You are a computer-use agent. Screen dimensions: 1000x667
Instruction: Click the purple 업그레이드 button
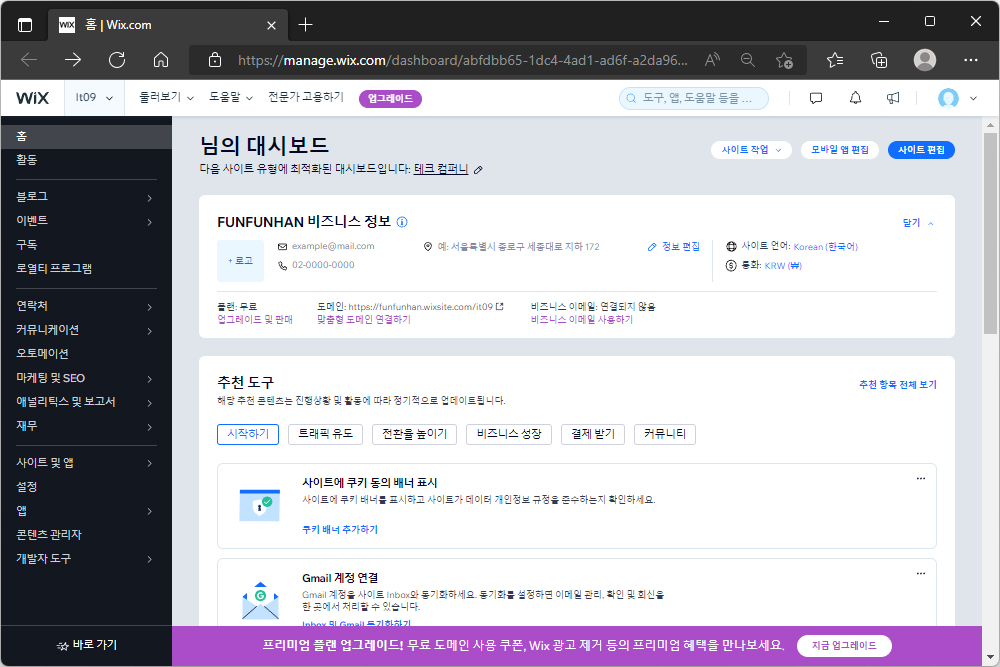[x=390, y=98]
